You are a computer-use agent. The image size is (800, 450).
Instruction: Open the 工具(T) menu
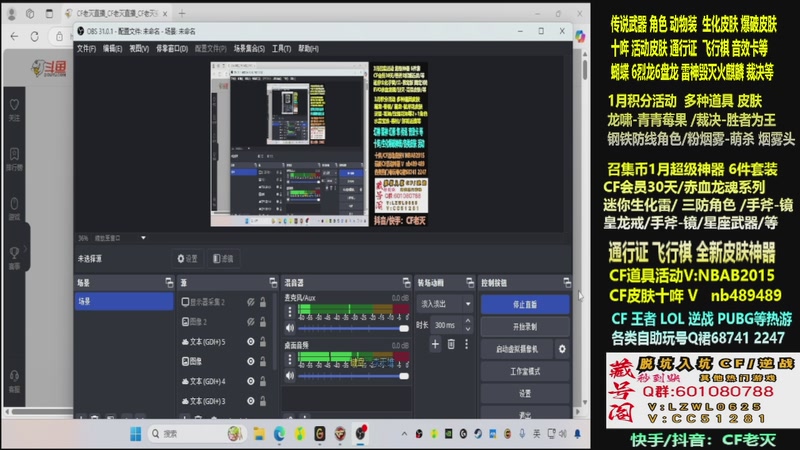281,48
